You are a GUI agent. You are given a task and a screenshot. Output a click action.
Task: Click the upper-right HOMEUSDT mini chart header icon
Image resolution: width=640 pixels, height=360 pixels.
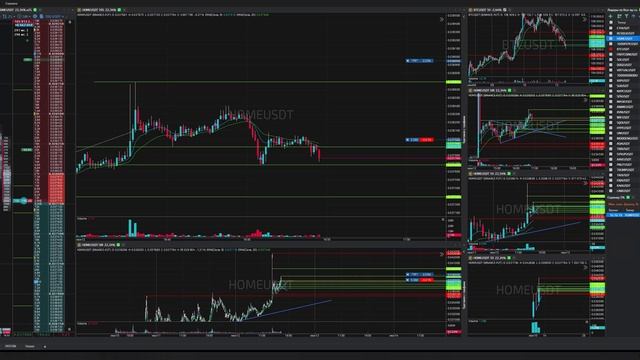point(470,90)
